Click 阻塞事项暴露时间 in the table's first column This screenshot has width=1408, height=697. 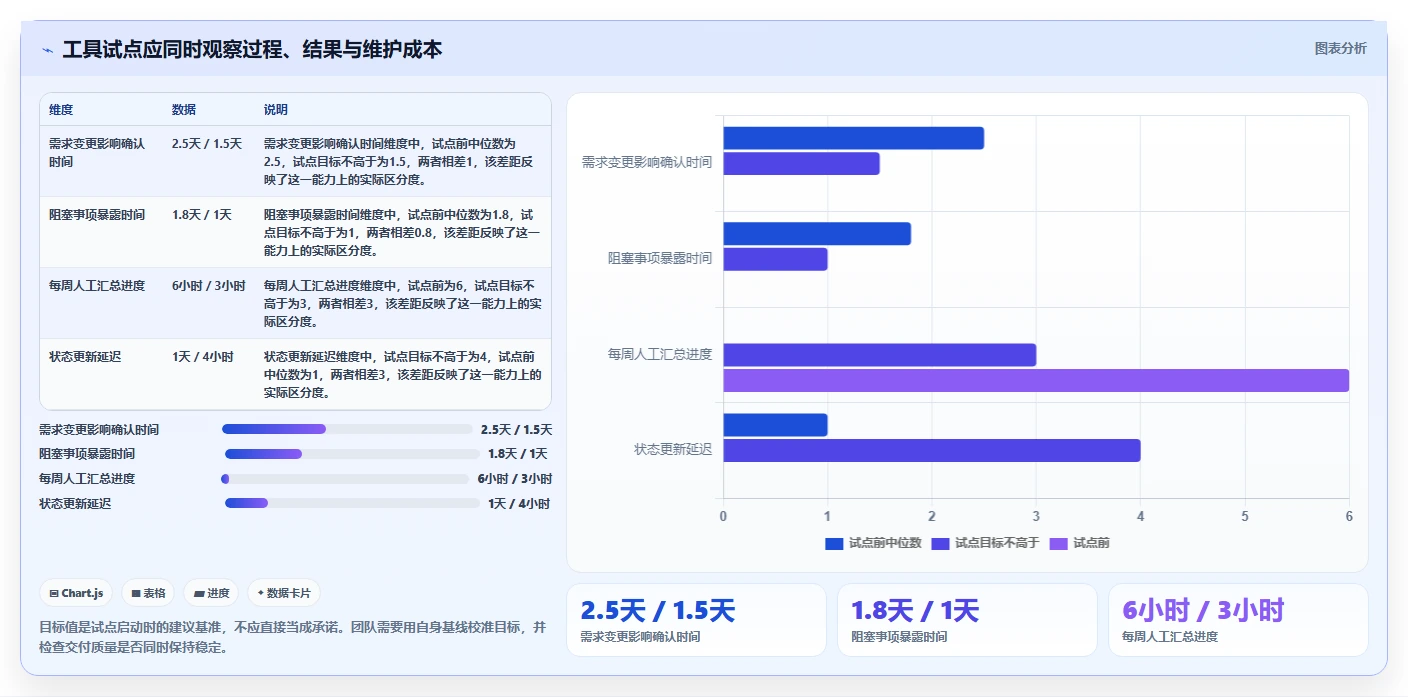[x=97, y=215]
